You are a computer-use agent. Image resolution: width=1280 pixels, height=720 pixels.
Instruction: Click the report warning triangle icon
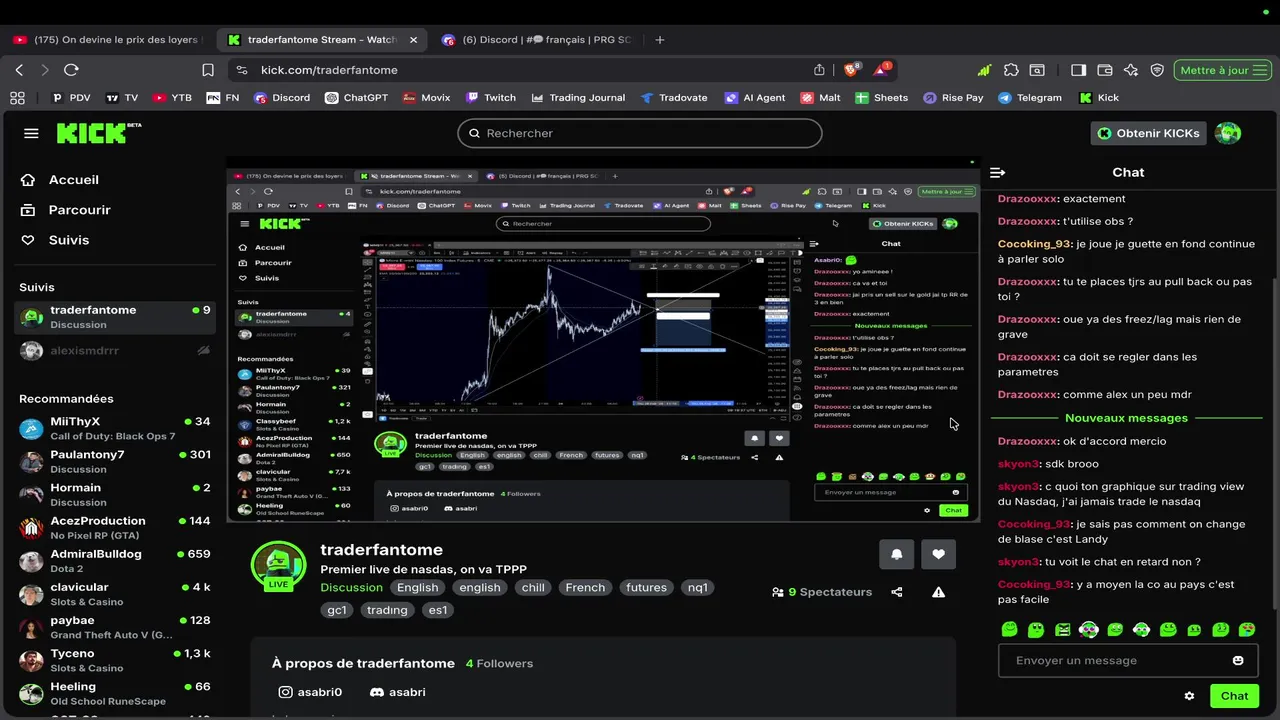click(938, 592)
